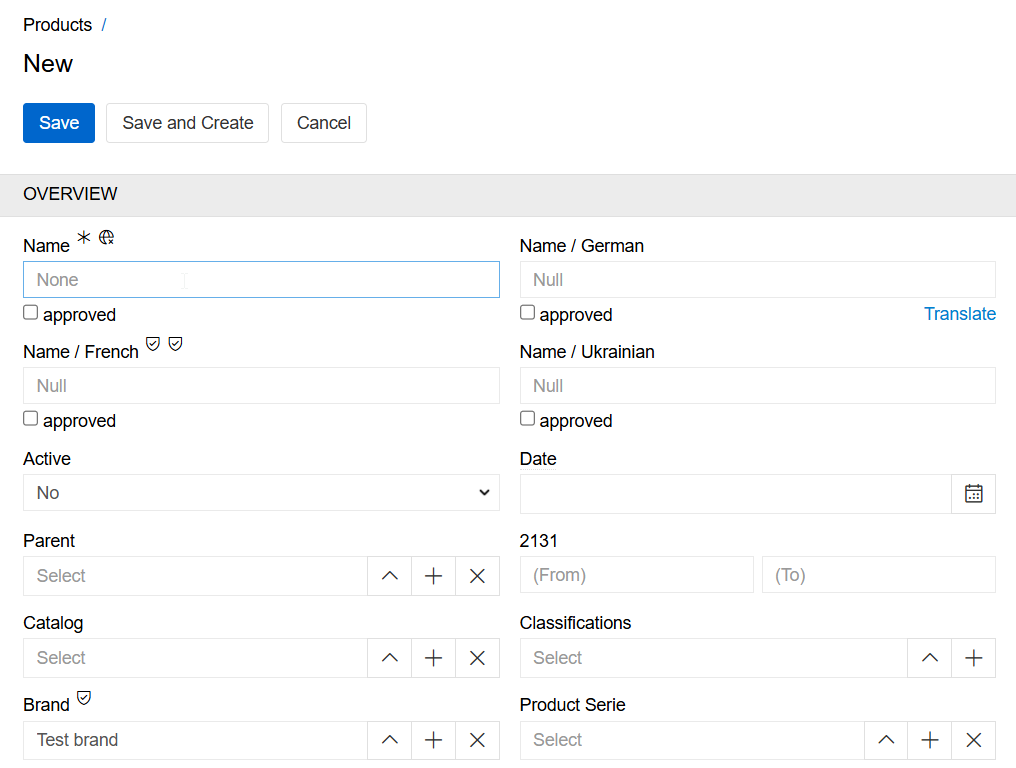Click the OVERVIEW section header
Viewport: 1016px width, 768px height.
[x=70, y=194]
